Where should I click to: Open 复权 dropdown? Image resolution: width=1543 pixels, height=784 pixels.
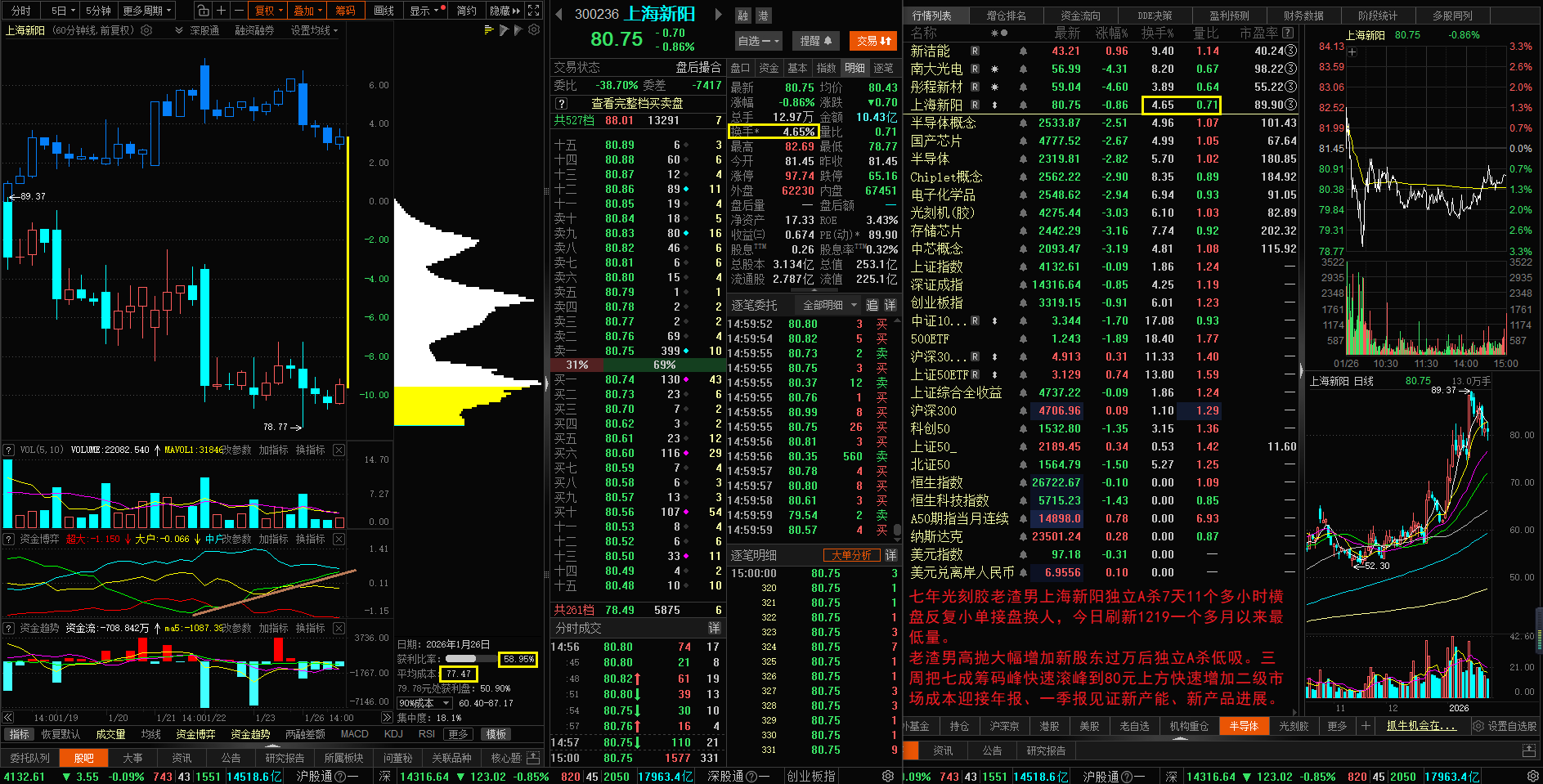click(x=269, y=11)
